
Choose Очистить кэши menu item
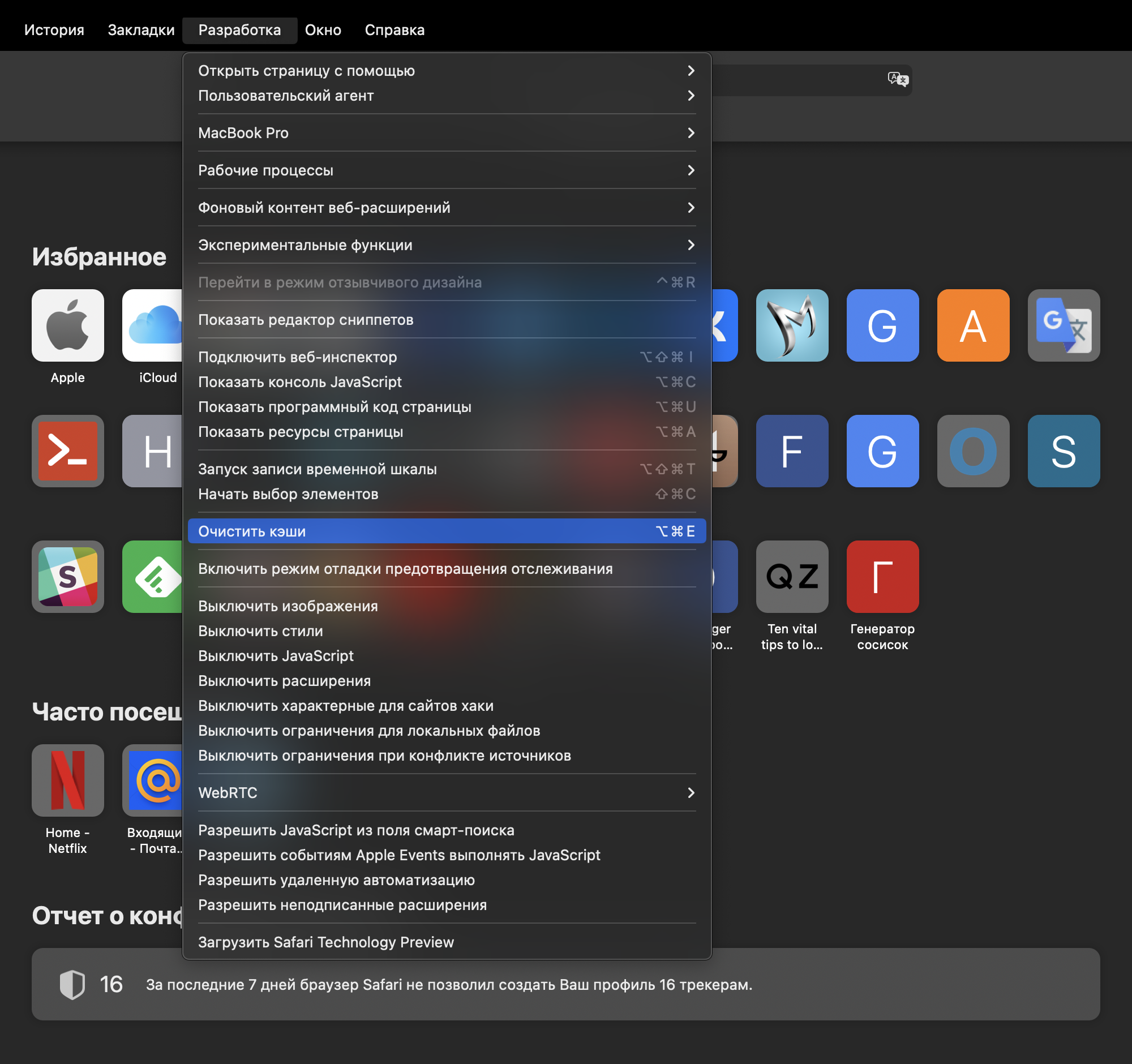click(x=447, y=531)
